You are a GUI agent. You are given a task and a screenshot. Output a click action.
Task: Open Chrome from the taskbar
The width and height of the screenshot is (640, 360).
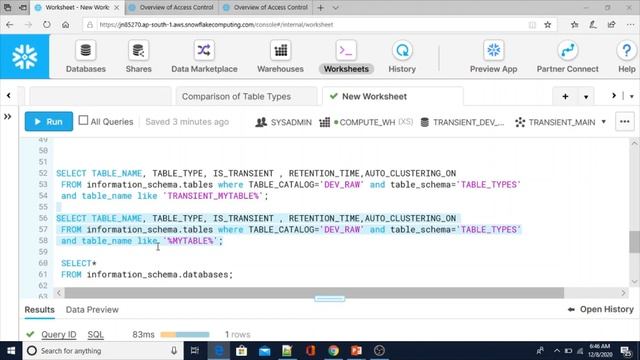(x=333, y=351)
